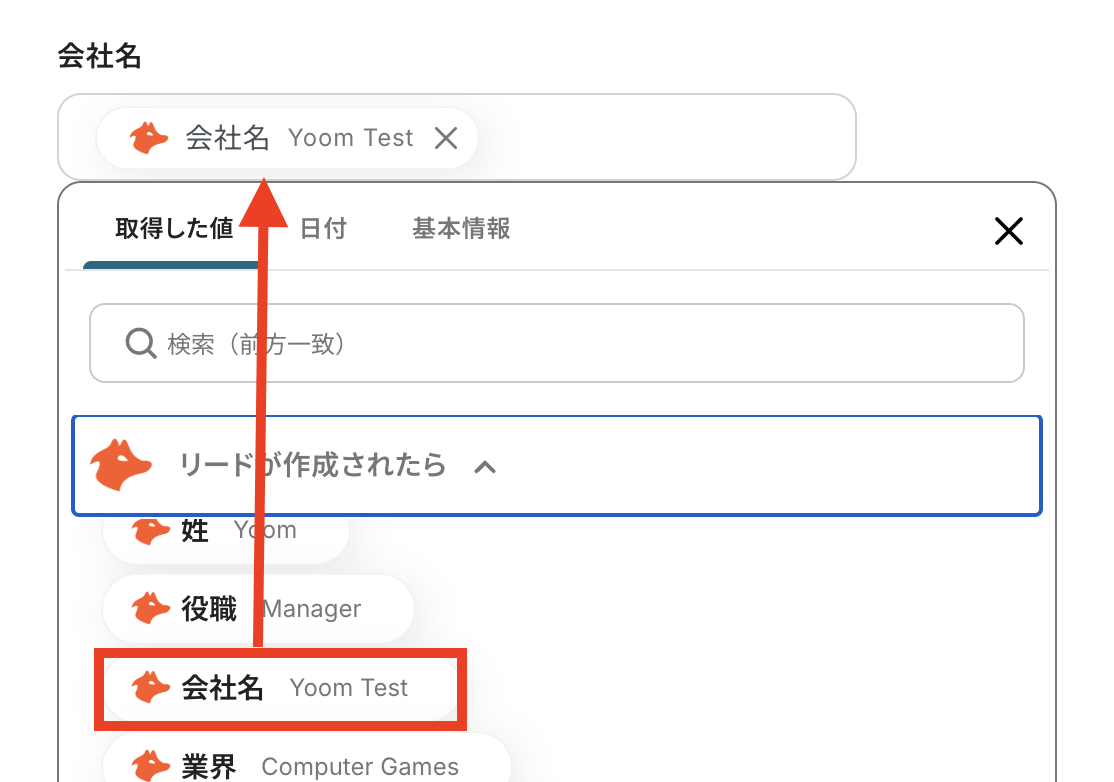Click the fox icon on リードが作成されたら

[x=121, y=465]
